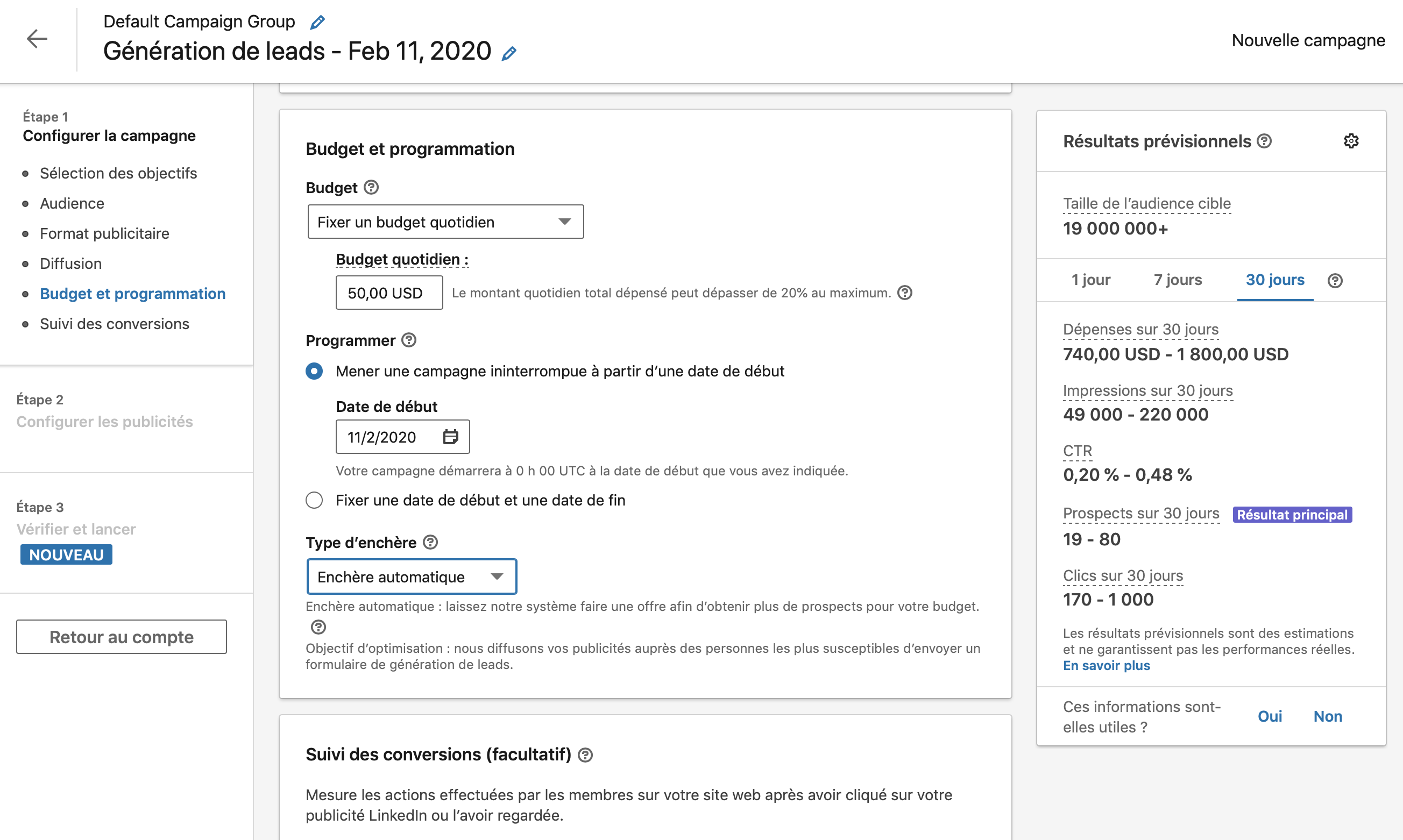Open the Enchère automatique dropdown

pos(412,577)
